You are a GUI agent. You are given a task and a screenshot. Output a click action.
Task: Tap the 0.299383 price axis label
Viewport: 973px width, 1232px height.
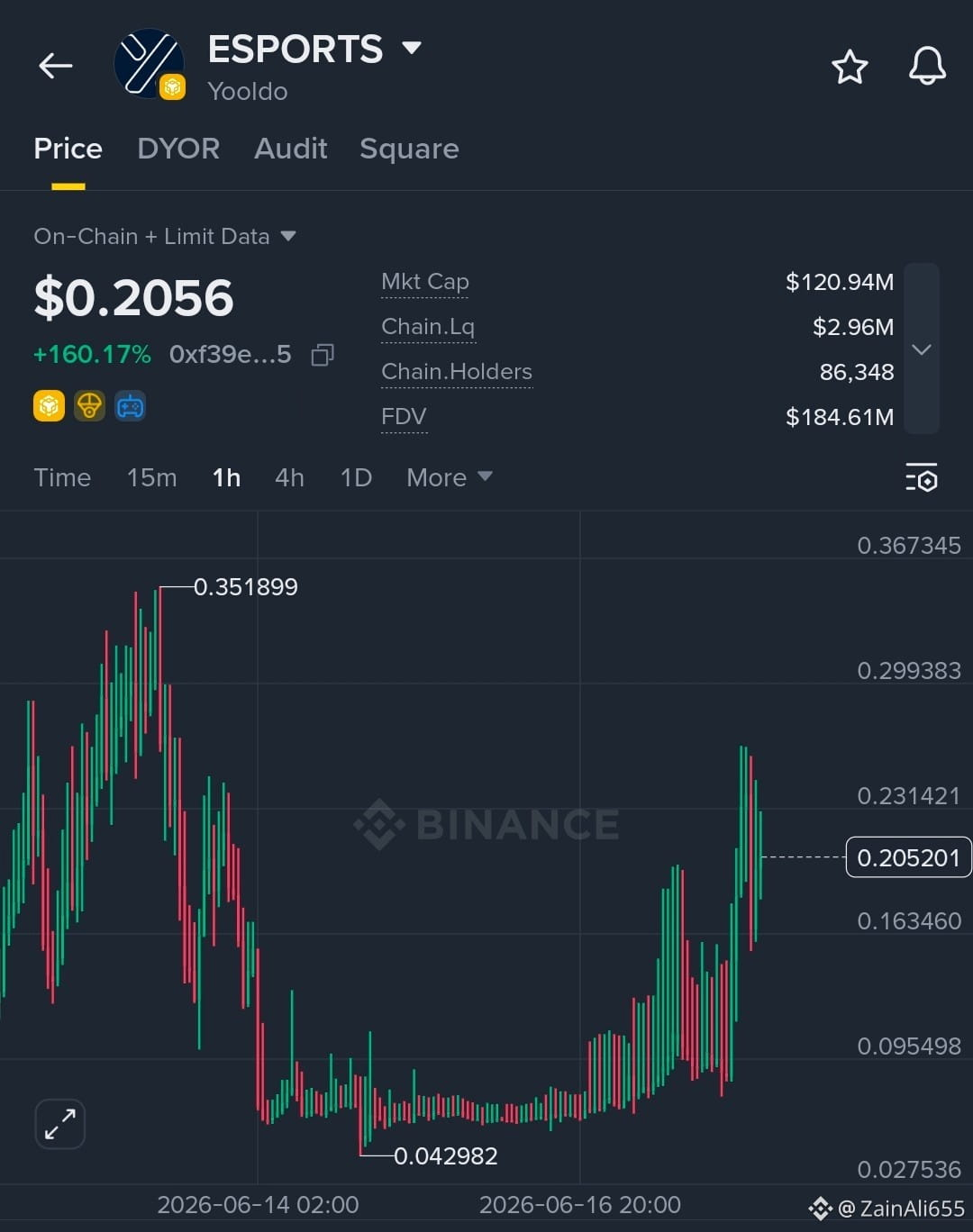[x=909, y=671]
